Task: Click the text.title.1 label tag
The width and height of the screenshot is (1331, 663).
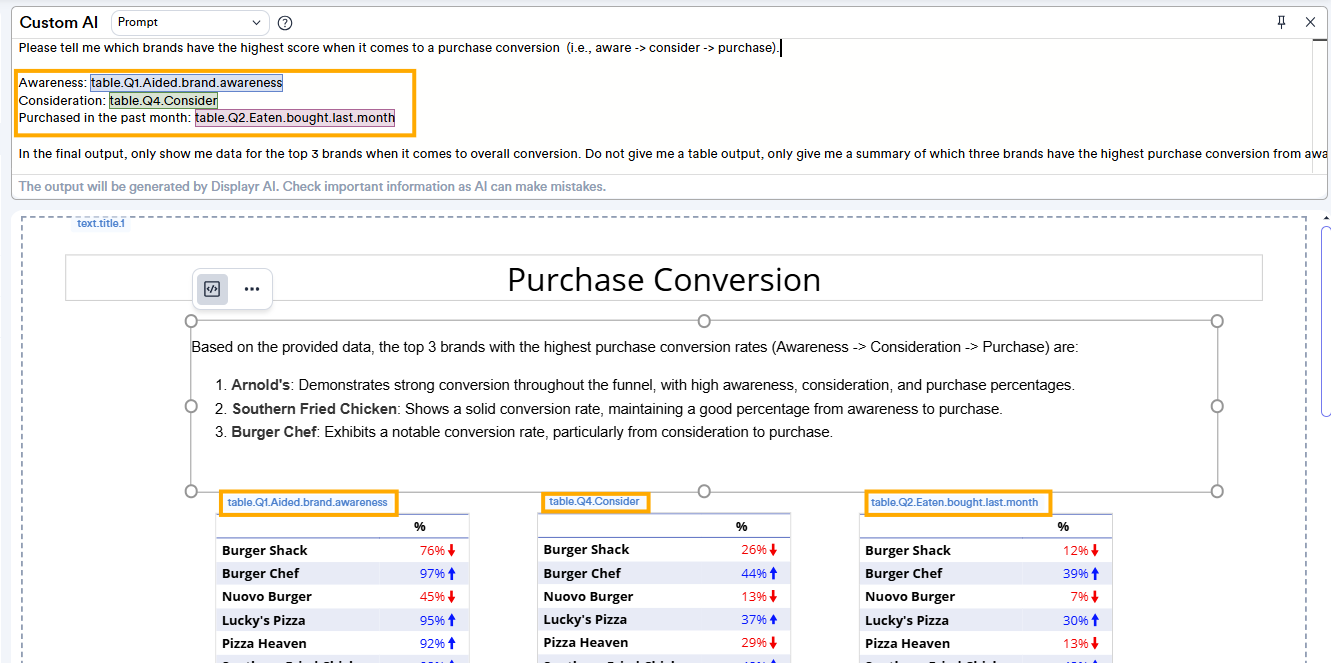Action: point(101,224)
